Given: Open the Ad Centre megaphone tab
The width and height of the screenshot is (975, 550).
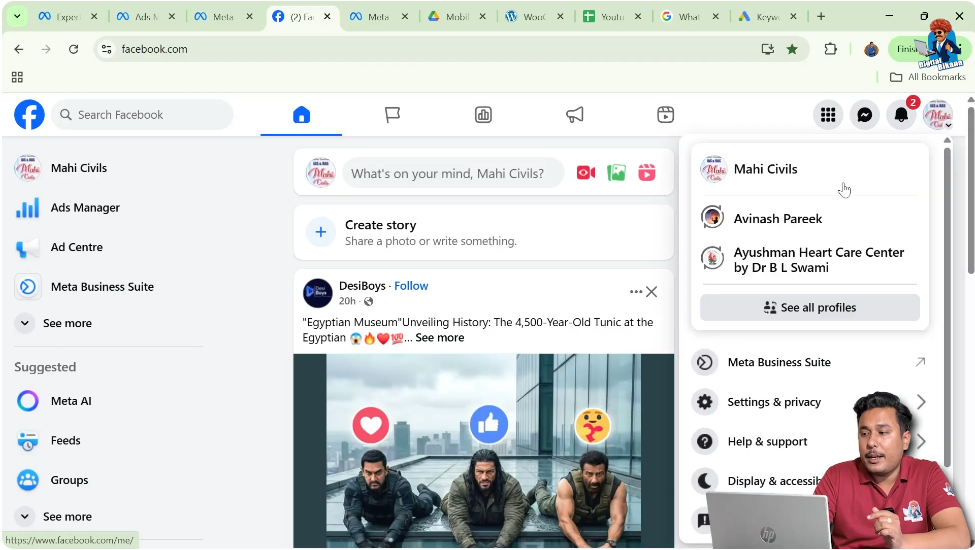Looking at the screenshot, I should pyautogui.click(x=575, y=114).
